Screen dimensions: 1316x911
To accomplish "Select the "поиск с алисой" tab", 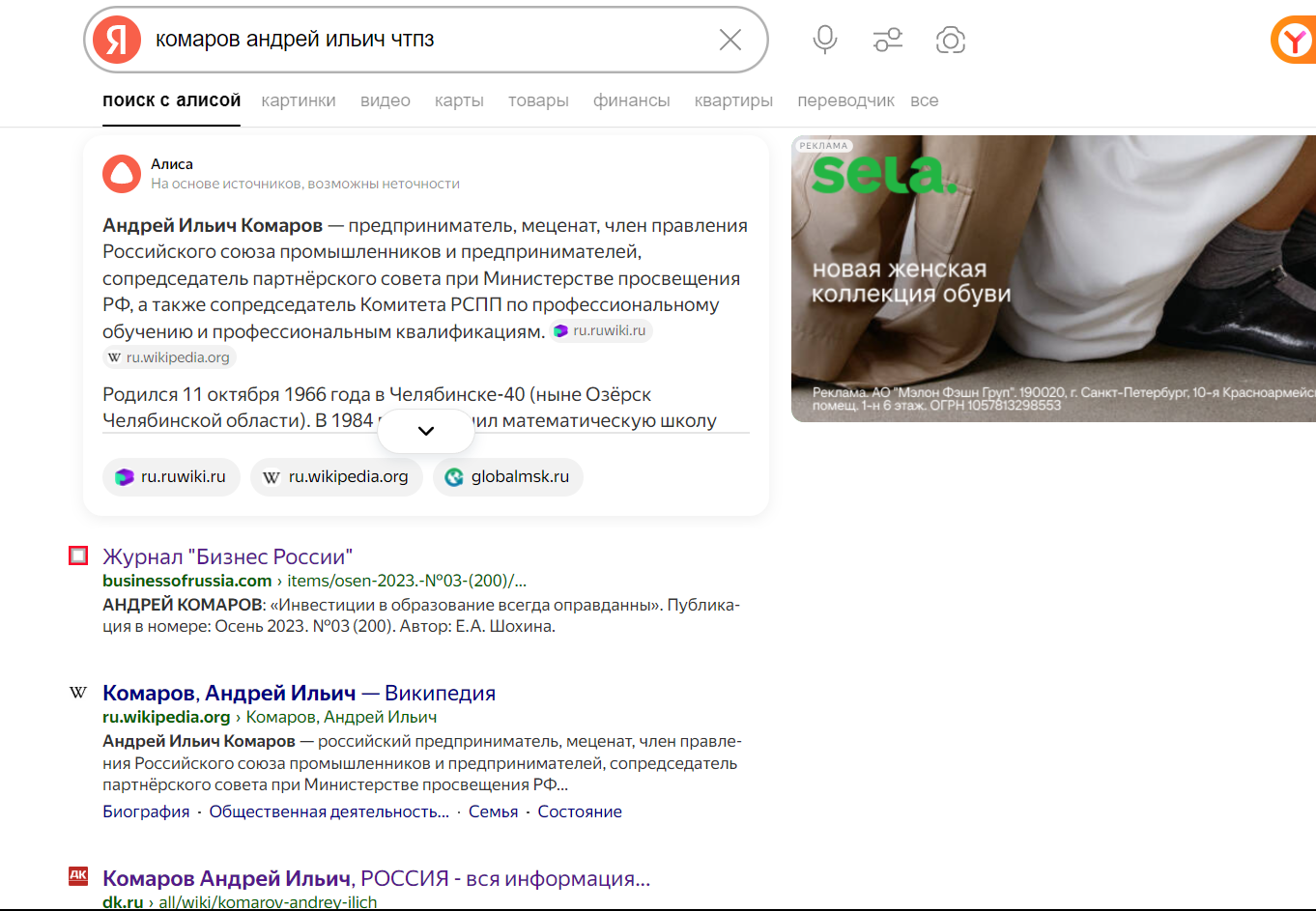I will click(172, 100).
